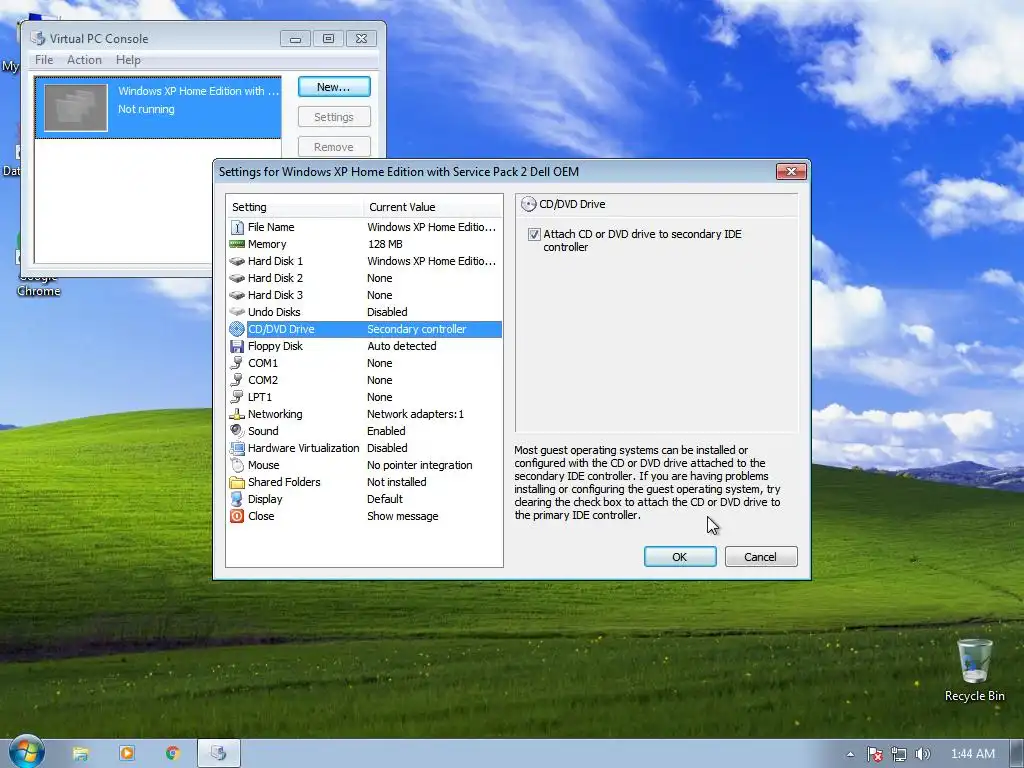Image resolution: width=1024 pixels, height=768 pixels.
Task: Click the Current Value column header
Action: (x=433, y=207)
